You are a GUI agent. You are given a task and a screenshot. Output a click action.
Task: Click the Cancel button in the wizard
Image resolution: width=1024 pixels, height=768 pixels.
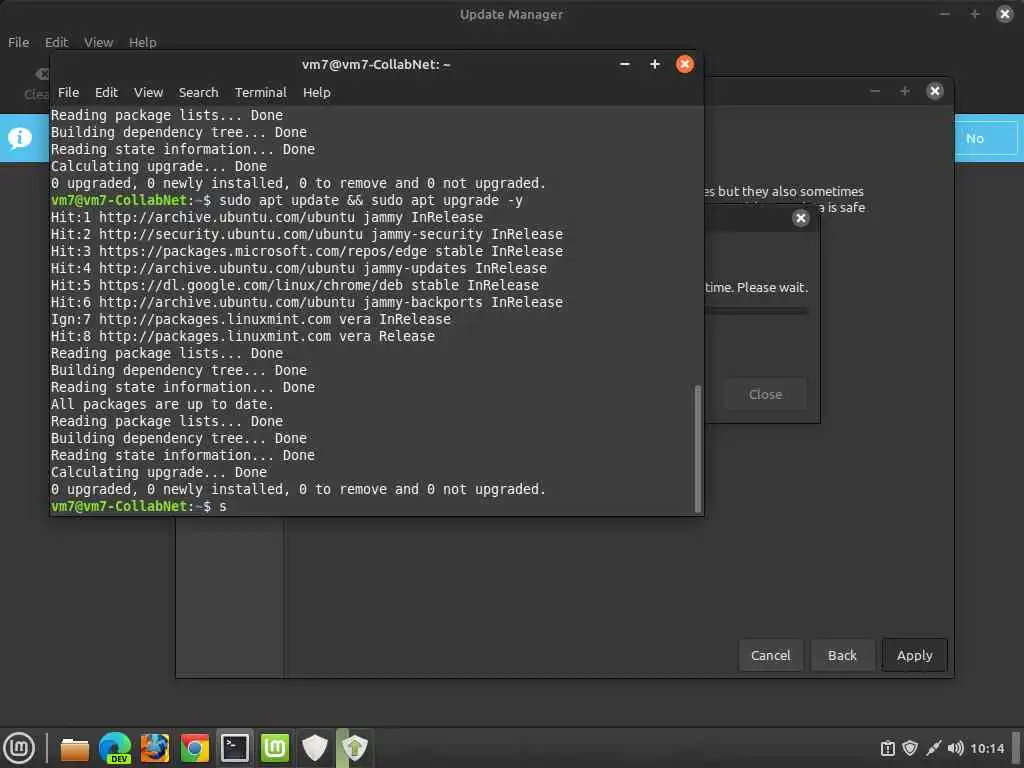[x=770, y=655]
